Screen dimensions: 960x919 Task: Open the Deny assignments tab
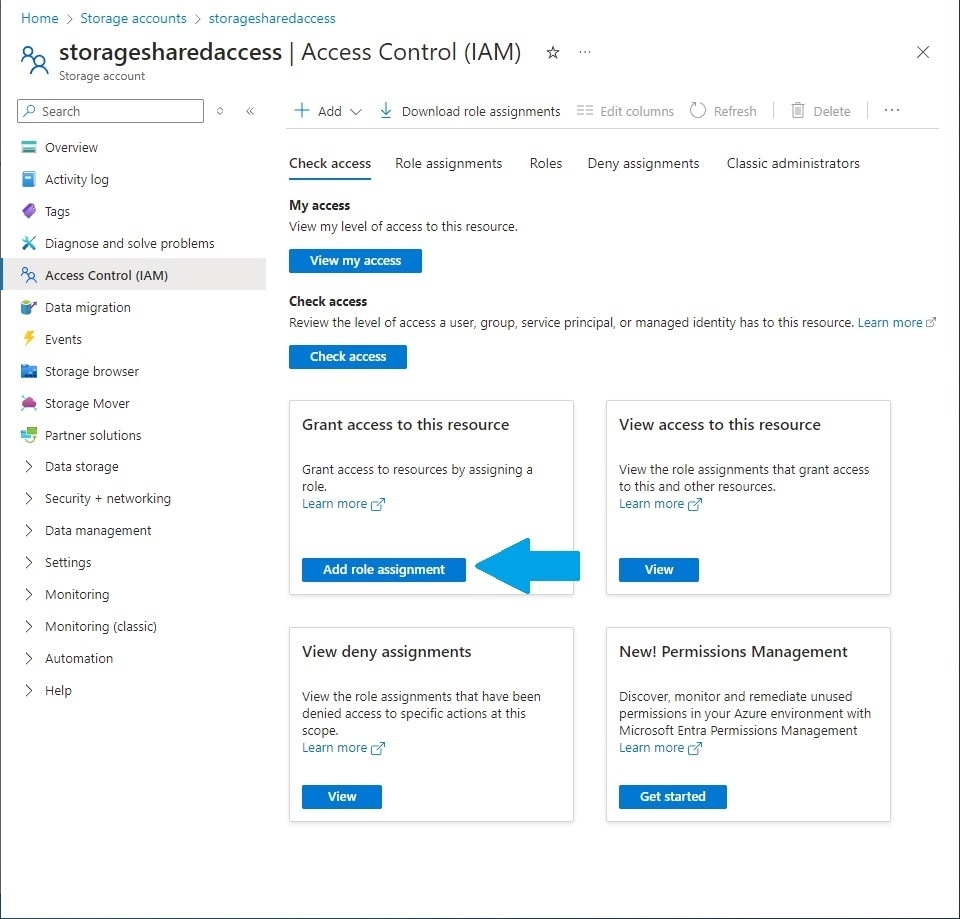[x=643, y=163]
